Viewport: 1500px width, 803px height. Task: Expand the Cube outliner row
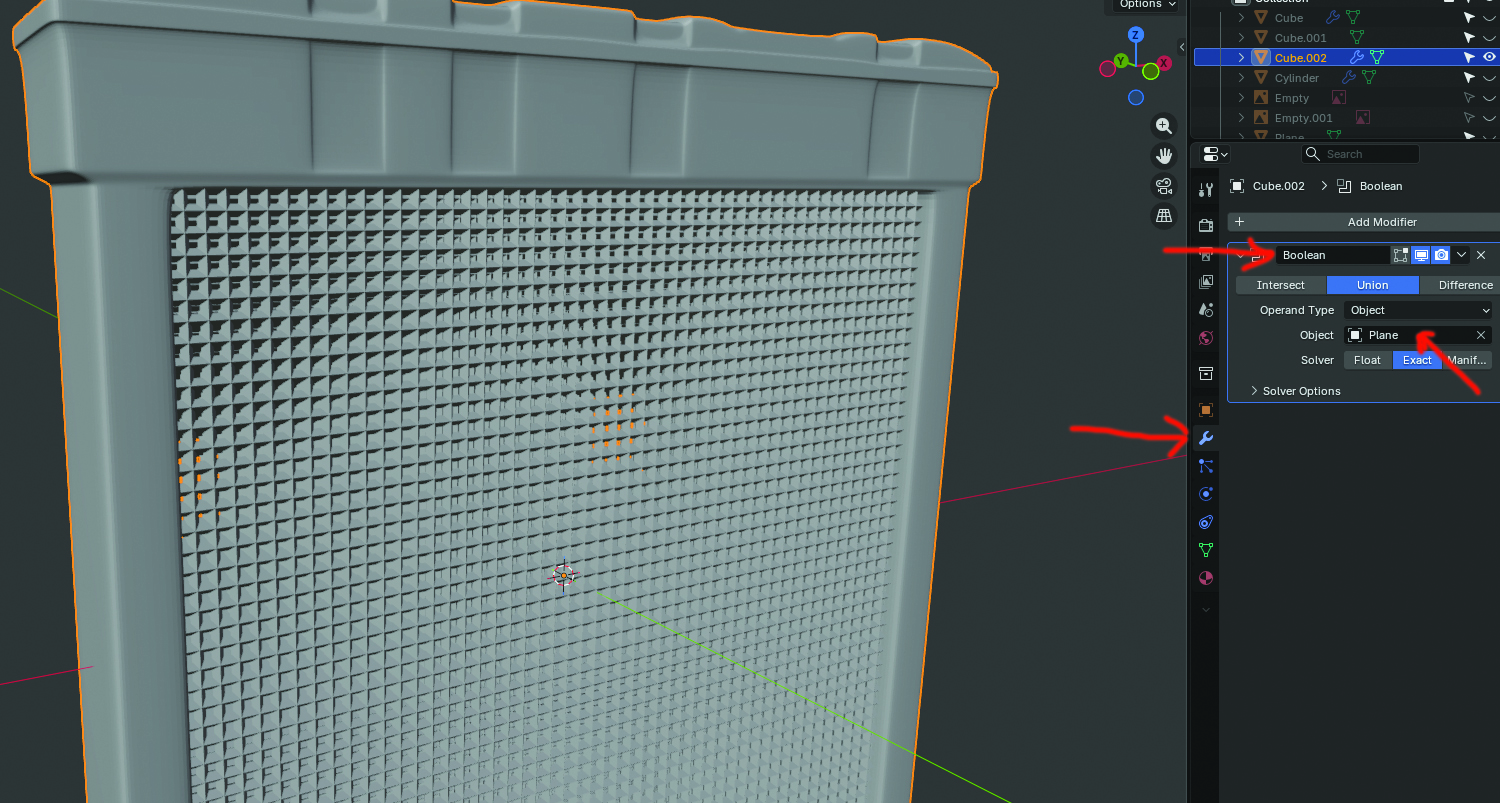pos(1241,18)
